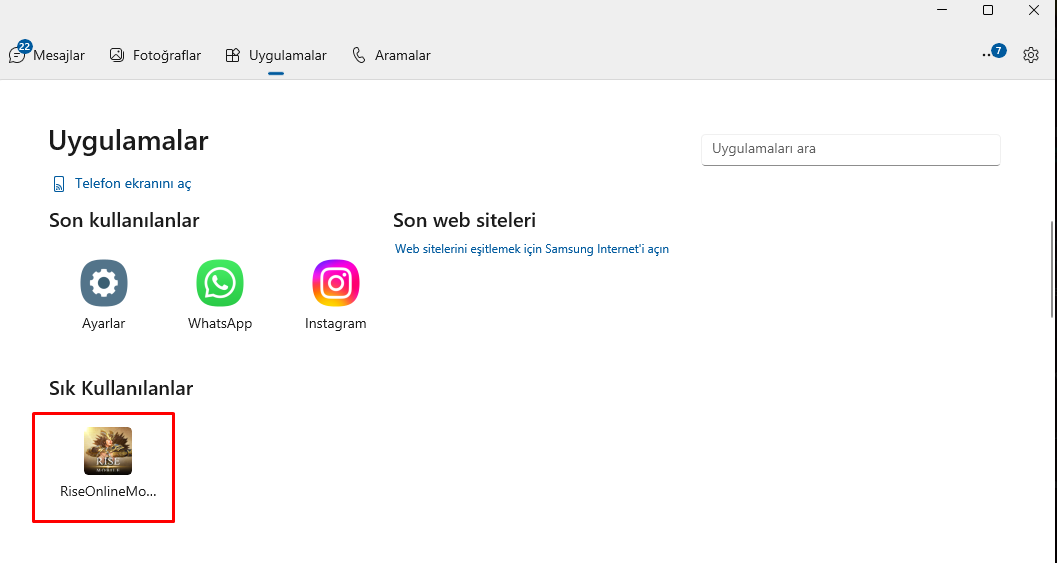Open the settings gear icon
1057x563 pixels.
coord(1031,55)
